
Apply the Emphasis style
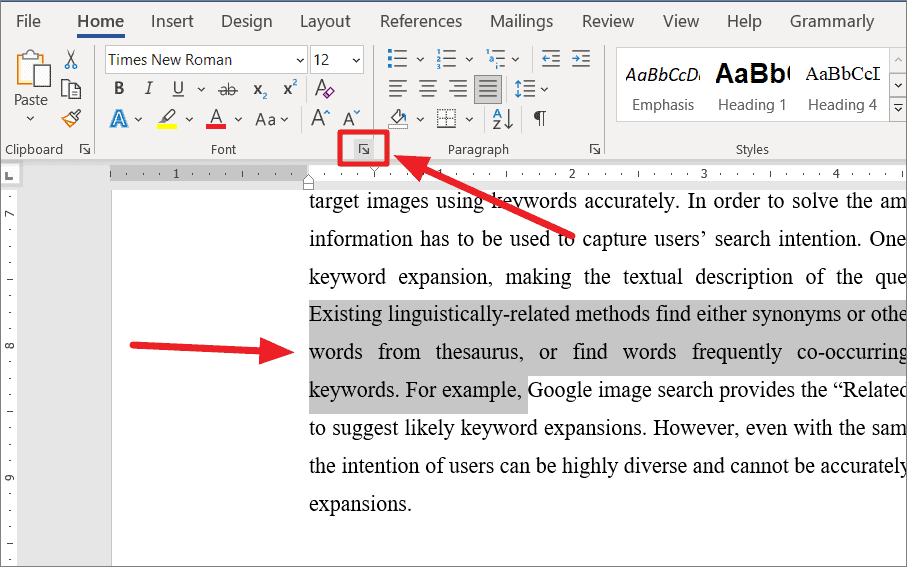(663, 87)
